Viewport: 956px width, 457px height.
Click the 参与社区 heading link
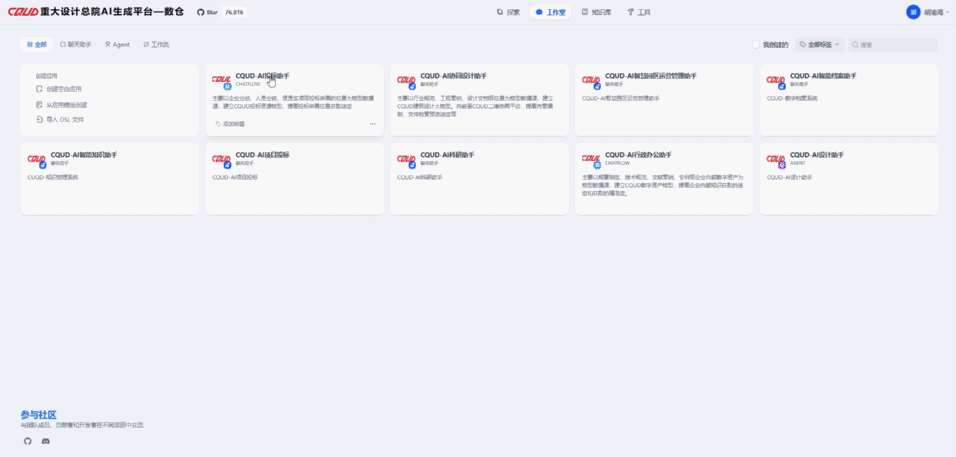coord(38,414)
